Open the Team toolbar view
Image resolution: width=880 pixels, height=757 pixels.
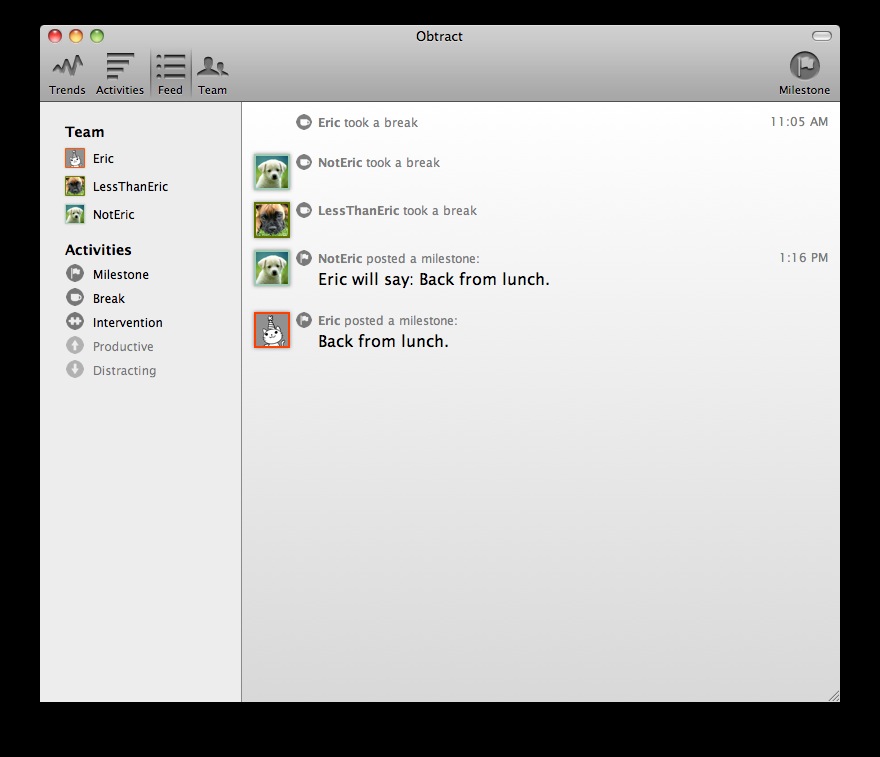pyautogui.click(x=212, y=75)
